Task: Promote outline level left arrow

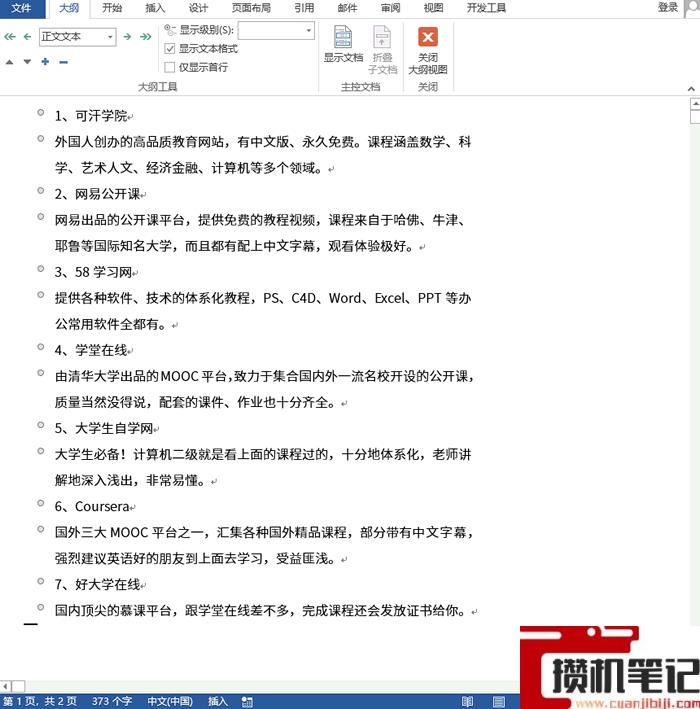Action: [x=28, y=37]
